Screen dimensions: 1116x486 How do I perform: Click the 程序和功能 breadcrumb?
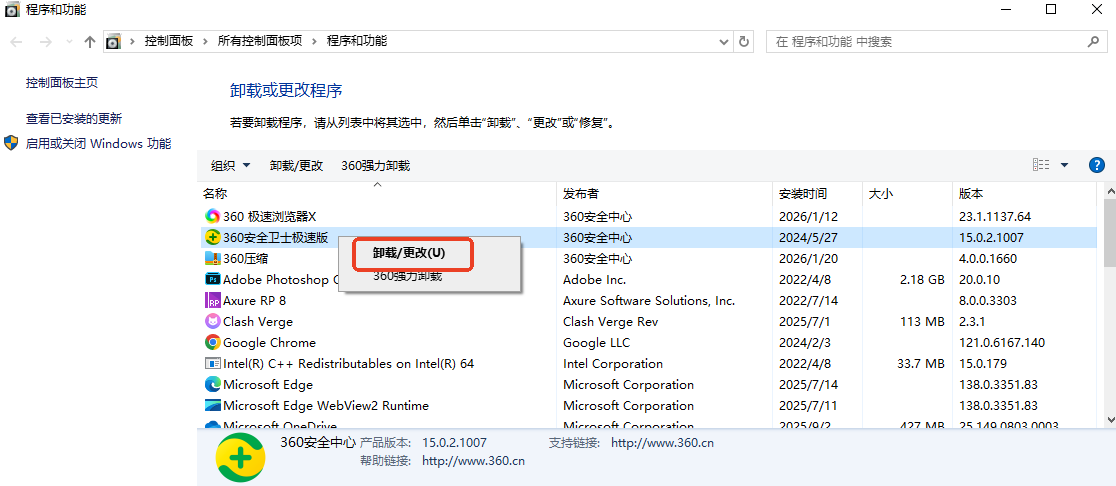click(x=357, y=41)
